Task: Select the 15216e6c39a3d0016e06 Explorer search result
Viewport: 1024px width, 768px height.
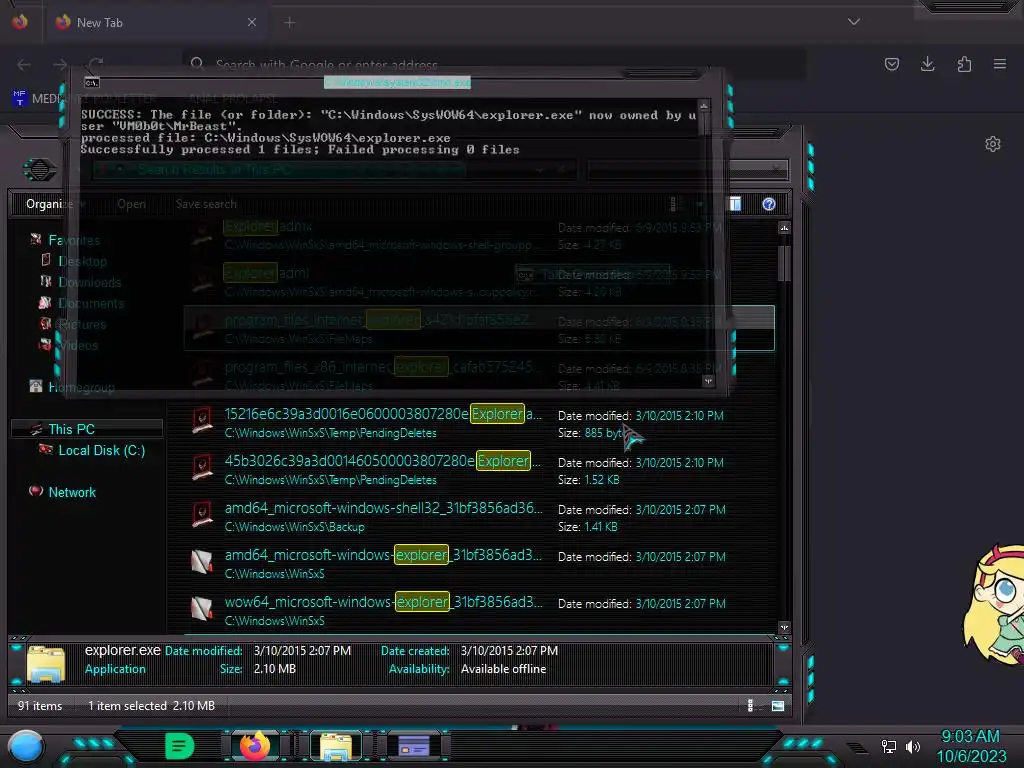Action: point(479,423)
